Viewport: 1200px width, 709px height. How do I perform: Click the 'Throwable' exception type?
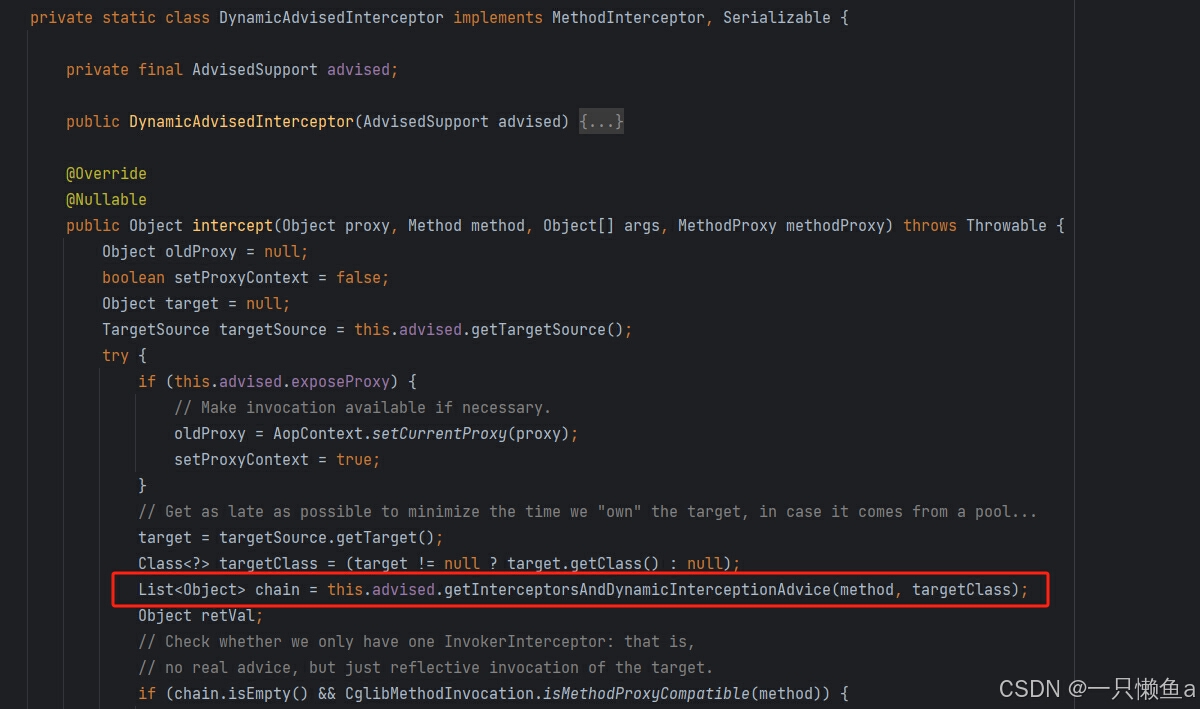pos(1006,226)
